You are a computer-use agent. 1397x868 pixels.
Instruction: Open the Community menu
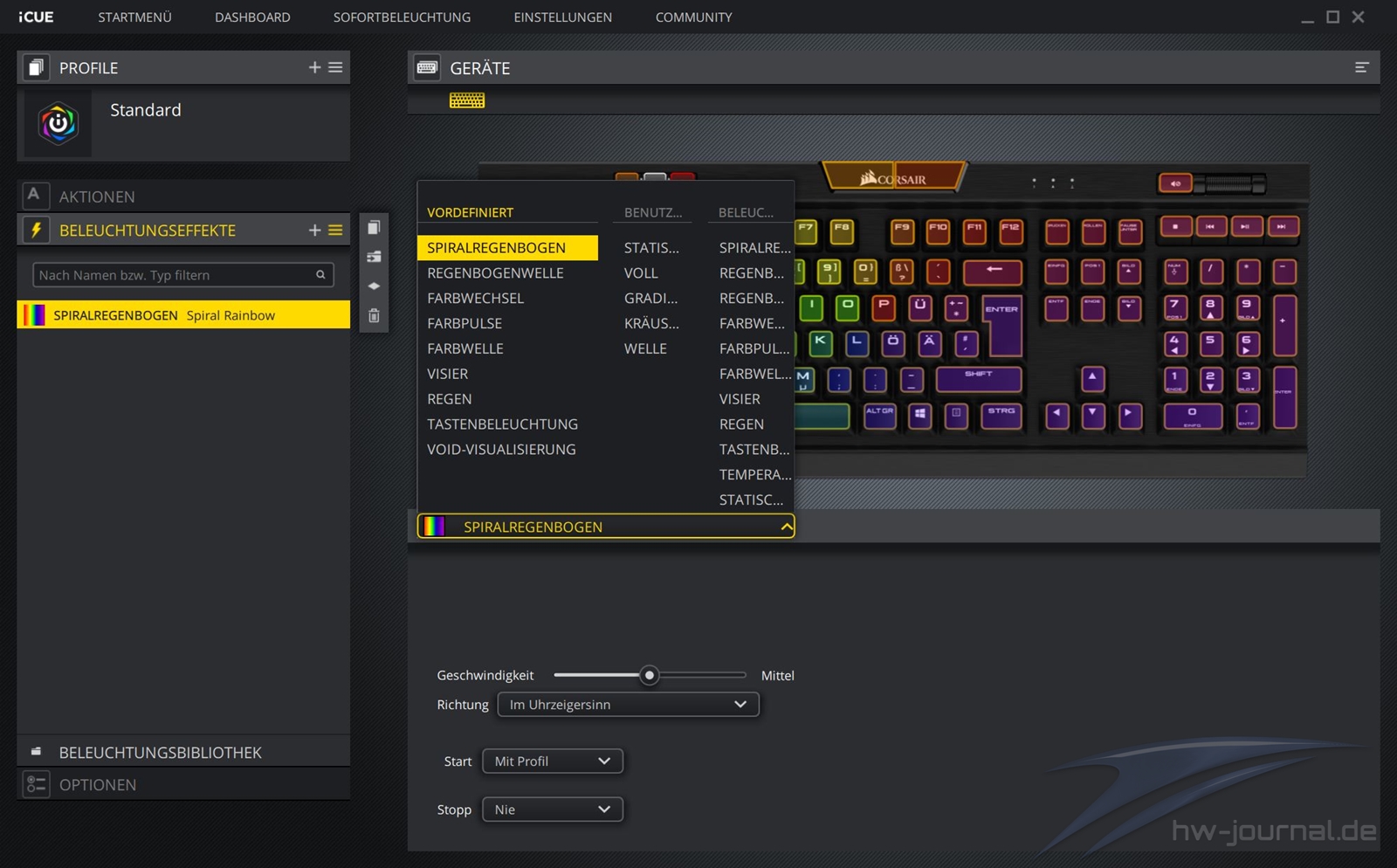(693, 17)
